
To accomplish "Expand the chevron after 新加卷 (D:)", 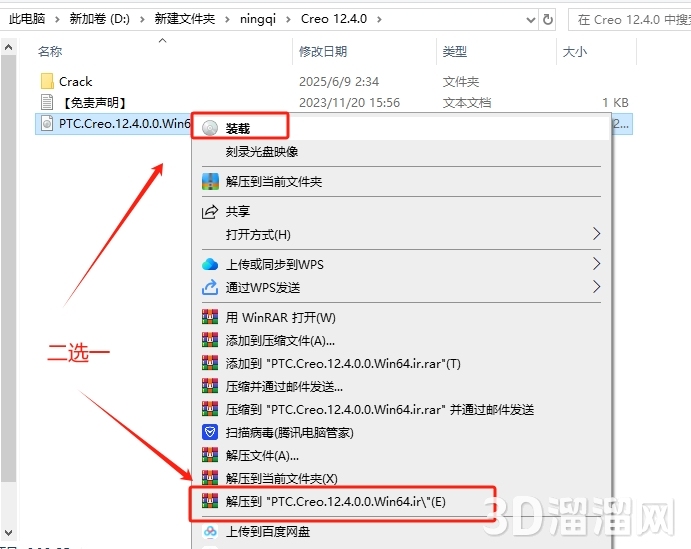I will [142, 19].
